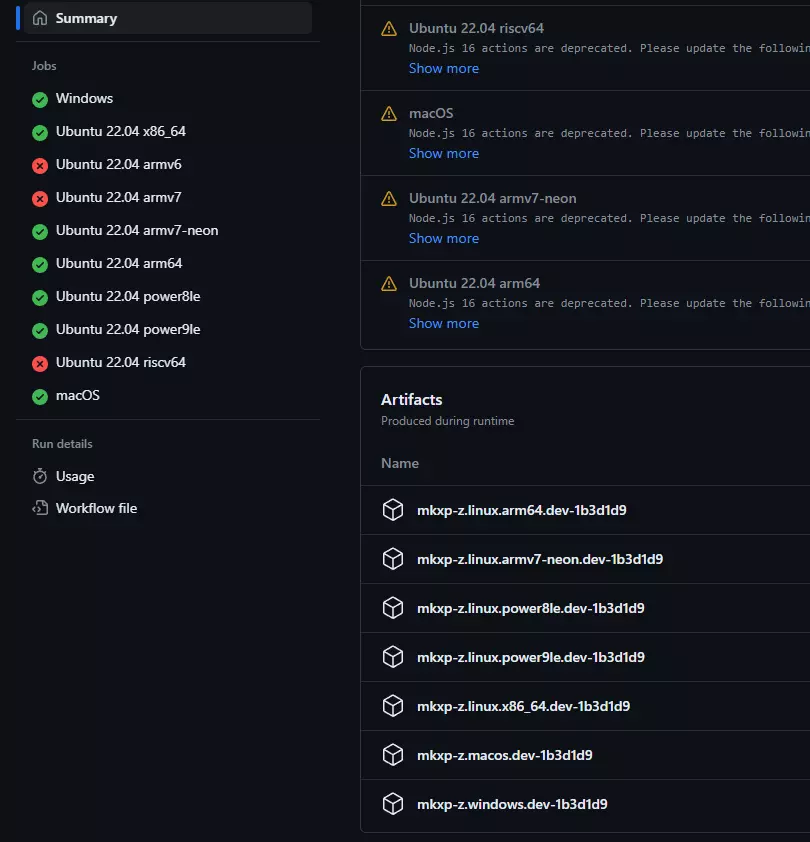Open the Ubuntu 22.04 x86_64 job
Viewport: 810px width, 842px height.
coord(121,131)
